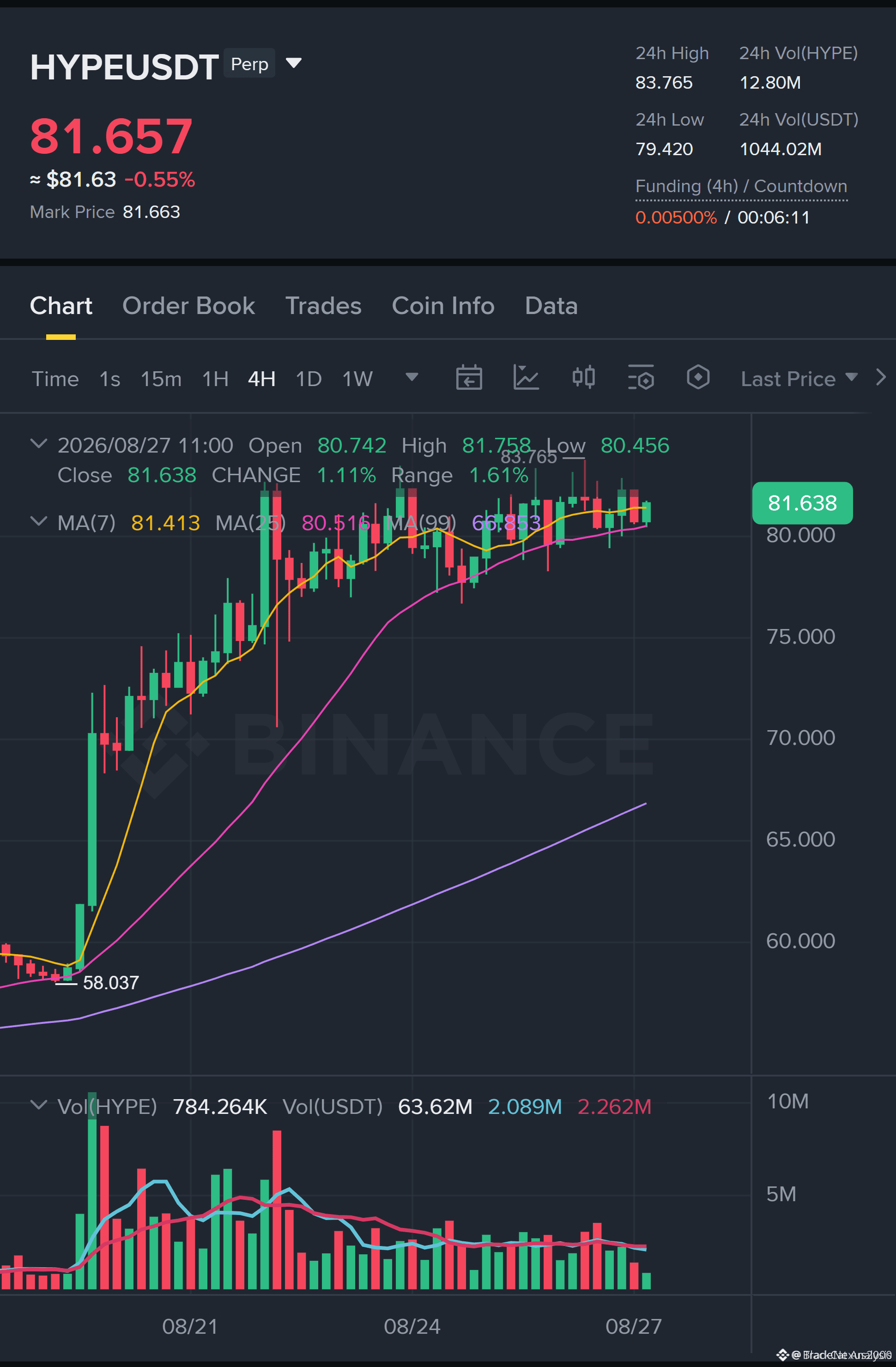This screenshot has width=896, height=1367.
Task: Click the MA(25) indicator label
Action: tap(250, 523)
